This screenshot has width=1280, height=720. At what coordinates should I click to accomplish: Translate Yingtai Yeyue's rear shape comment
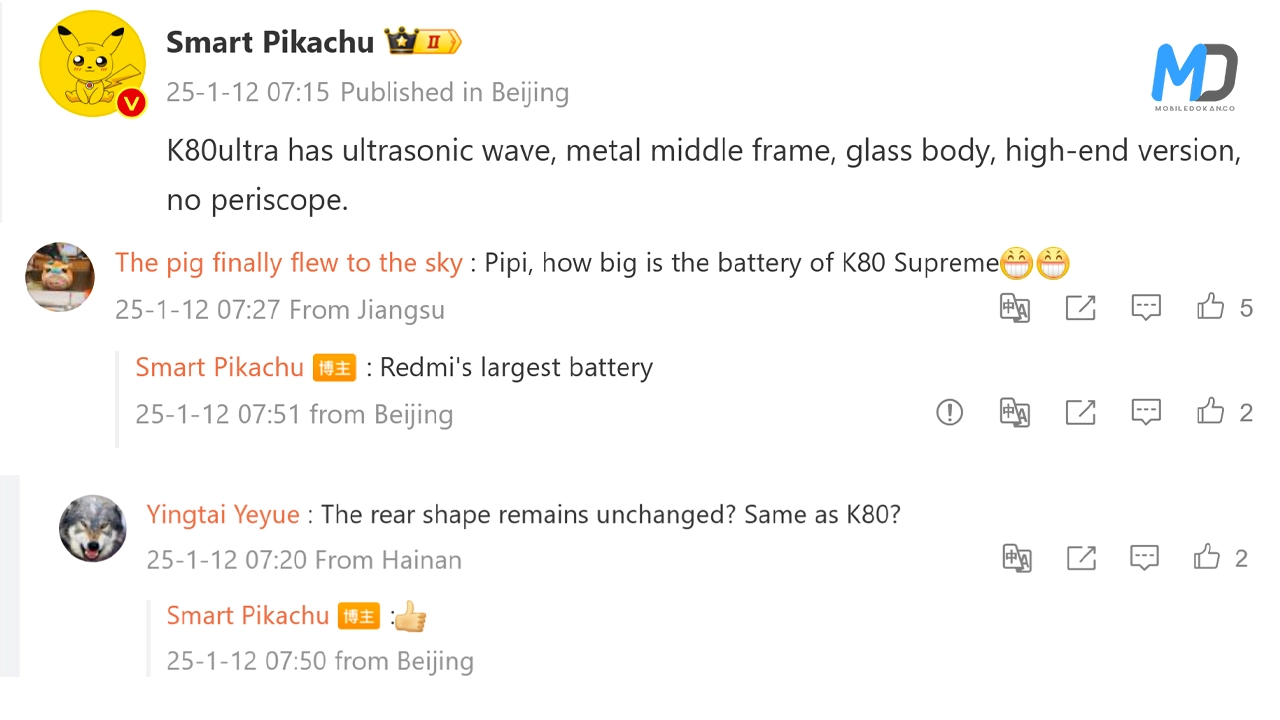(1017, 558)
